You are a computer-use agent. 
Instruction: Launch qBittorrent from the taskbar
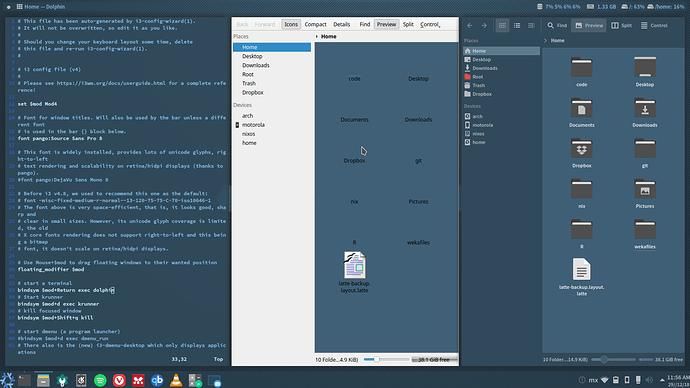click(157, 380)
